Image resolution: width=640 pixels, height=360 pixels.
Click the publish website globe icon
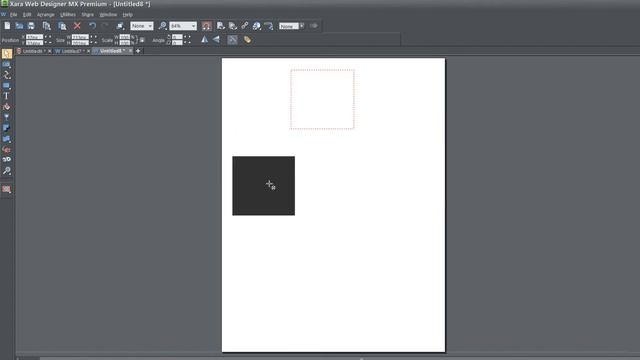click(x=257, y=26)
